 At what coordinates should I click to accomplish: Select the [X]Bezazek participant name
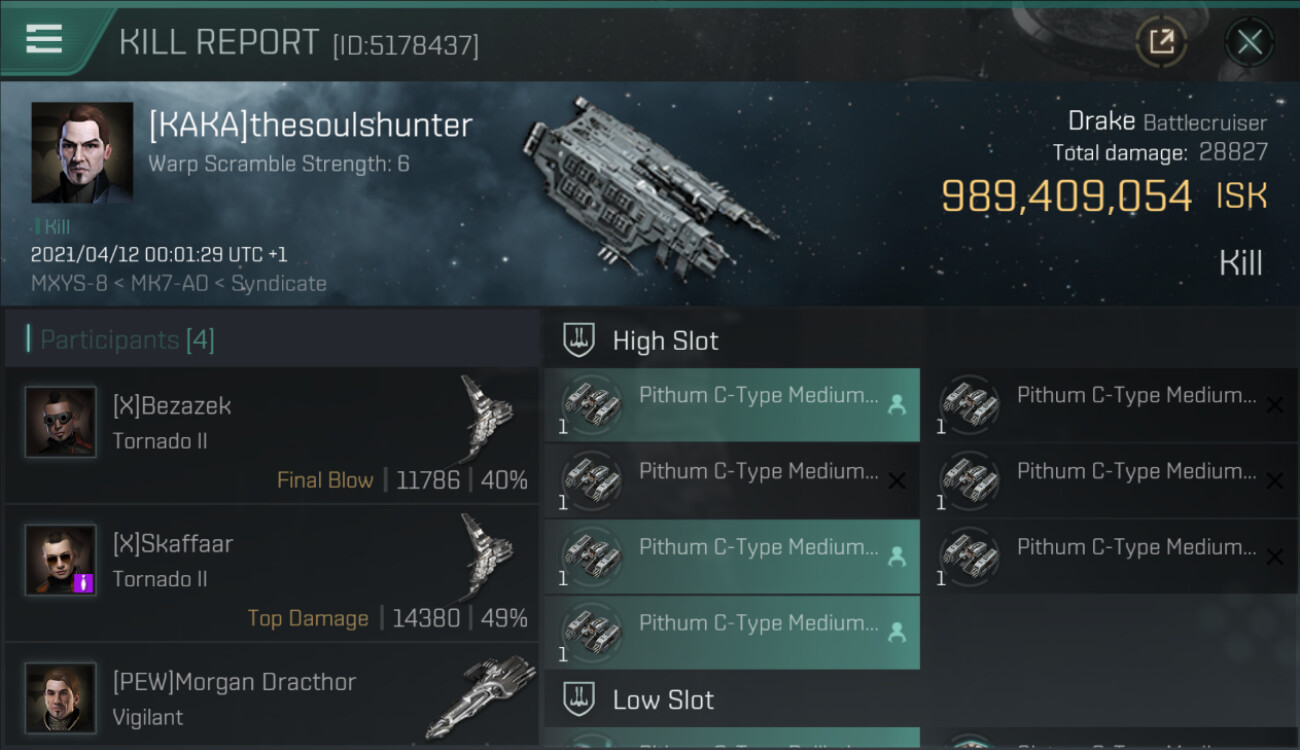pos(172,405)
